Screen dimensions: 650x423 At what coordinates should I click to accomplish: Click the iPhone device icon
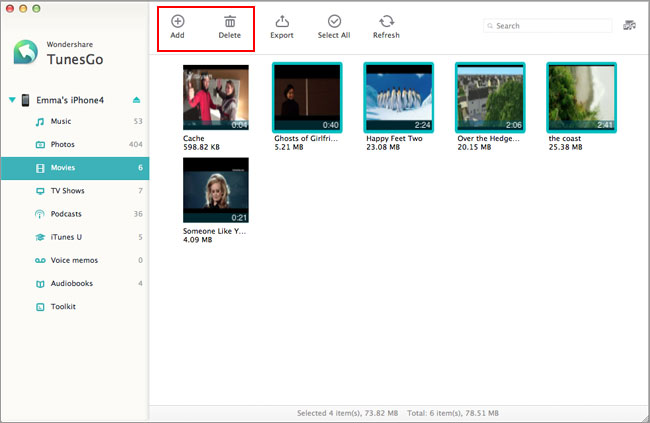pos(26,100)
